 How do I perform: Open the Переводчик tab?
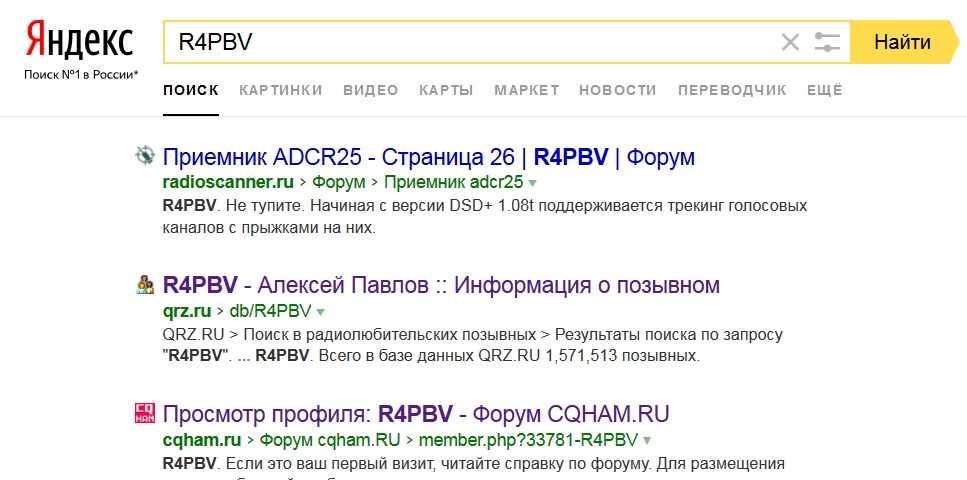(732, 90)
